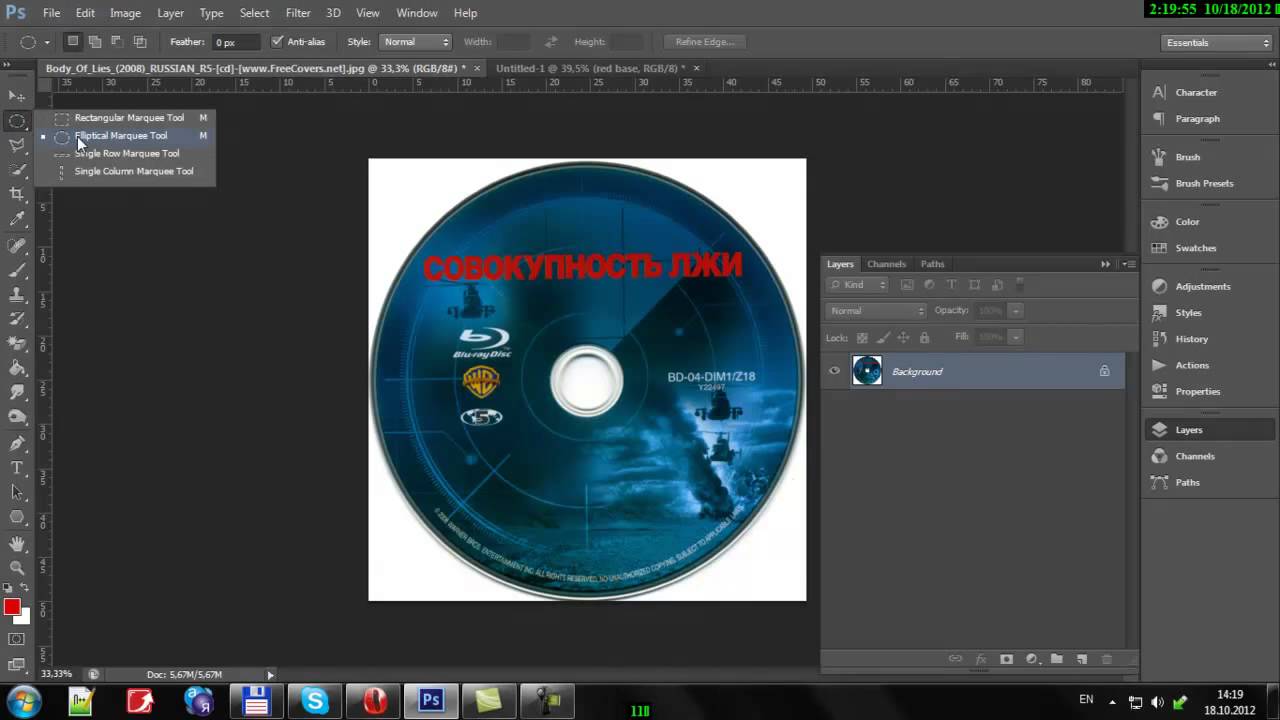Screen dimensions: 1280x720
Task: Select the Quick Selection tool
Action: tap(17, 171)
